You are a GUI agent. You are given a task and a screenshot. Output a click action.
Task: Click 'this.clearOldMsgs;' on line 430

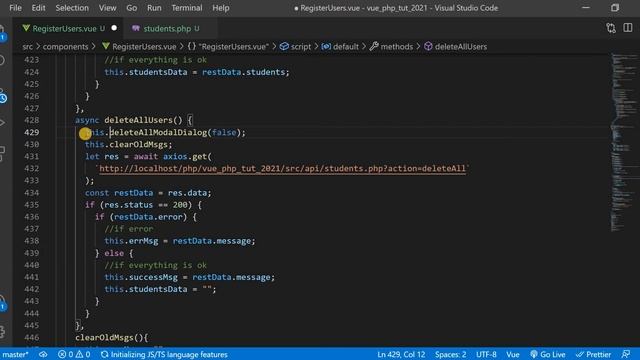[129, 144]
